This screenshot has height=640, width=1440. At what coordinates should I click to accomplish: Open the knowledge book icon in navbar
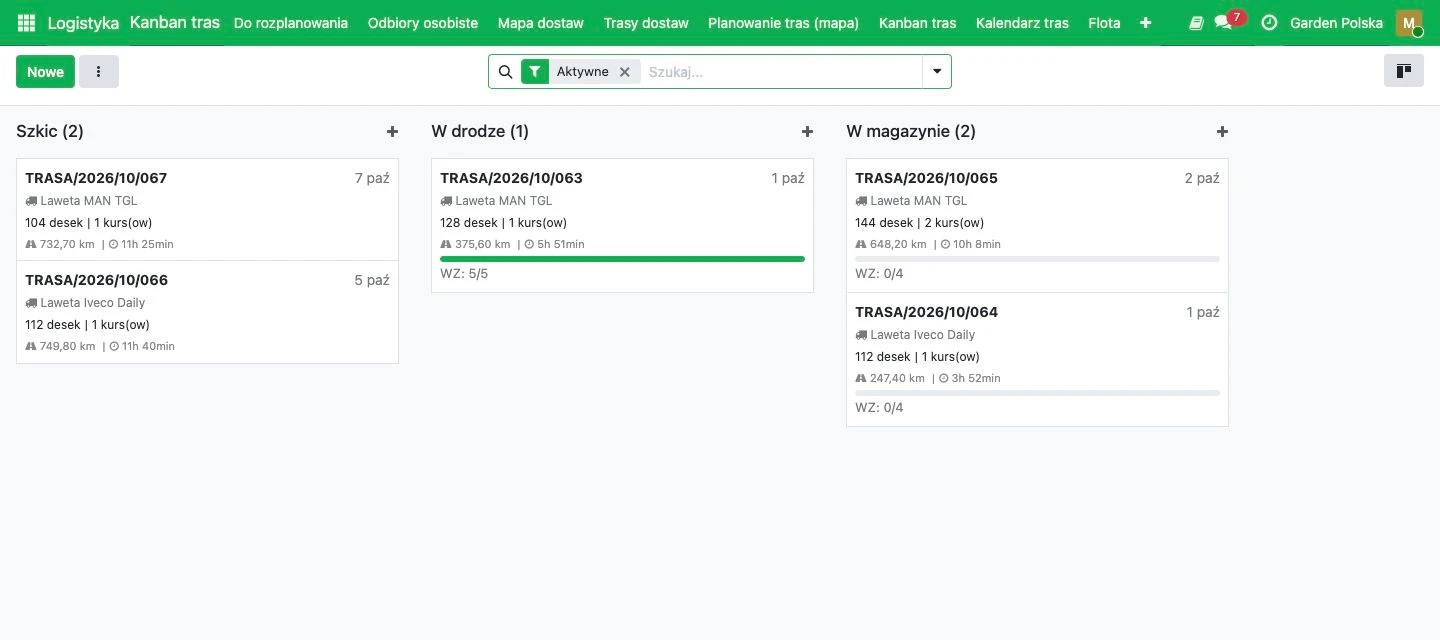point(1196,23)
